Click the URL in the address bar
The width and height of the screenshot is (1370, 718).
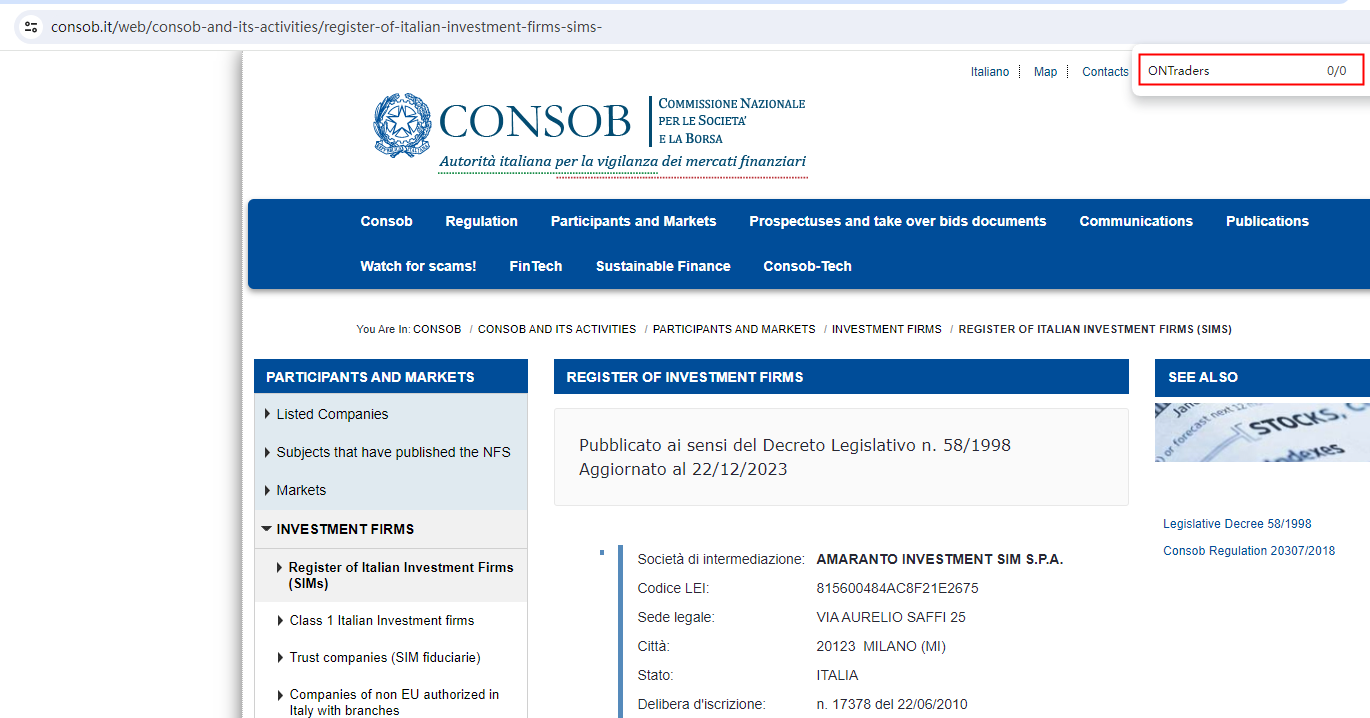(x=326, y=27)
